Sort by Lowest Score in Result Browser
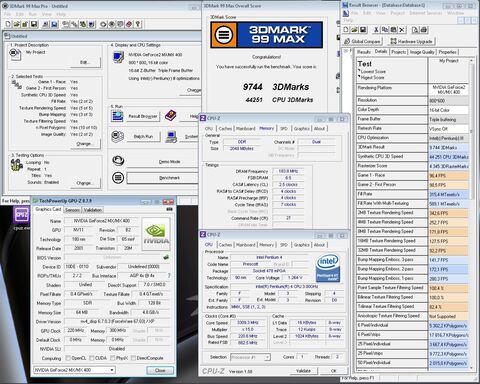 pyautogui.click(x=373, y=71)
